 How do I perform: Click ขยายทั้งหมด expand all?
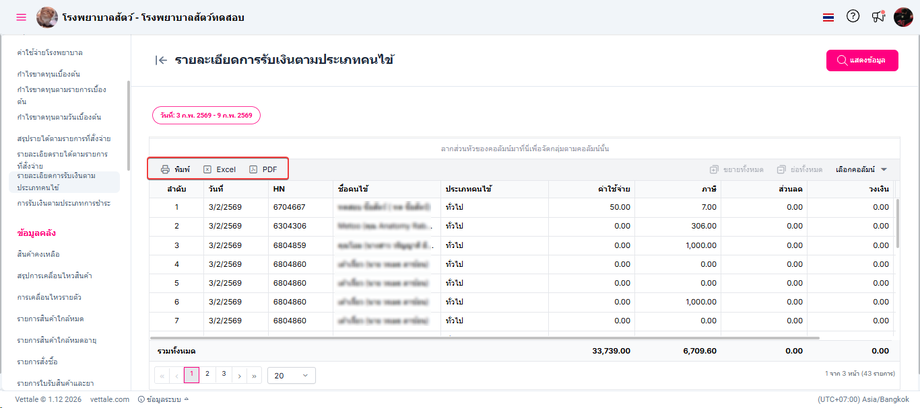736,169
